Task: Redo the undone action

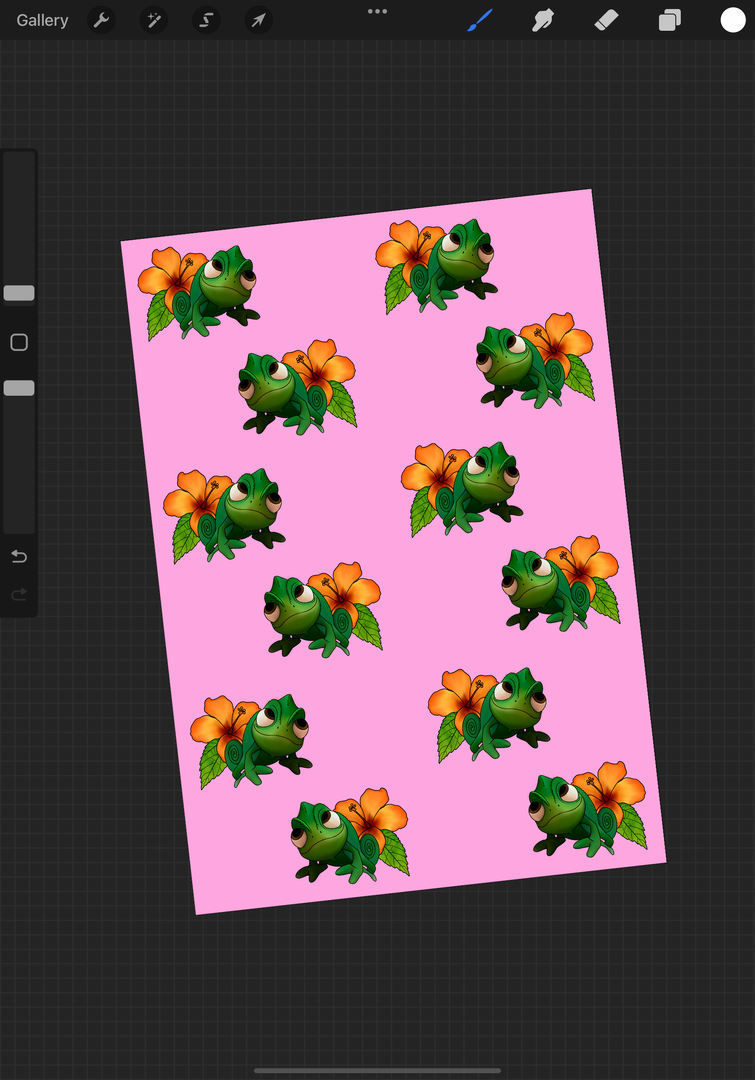Action: (19, 594)
